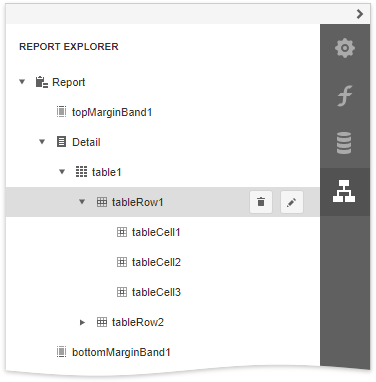Viewport: 376px width, 382px height.
Task: Select tableCell2 in the tree
Action: click(x=156, y=262)
